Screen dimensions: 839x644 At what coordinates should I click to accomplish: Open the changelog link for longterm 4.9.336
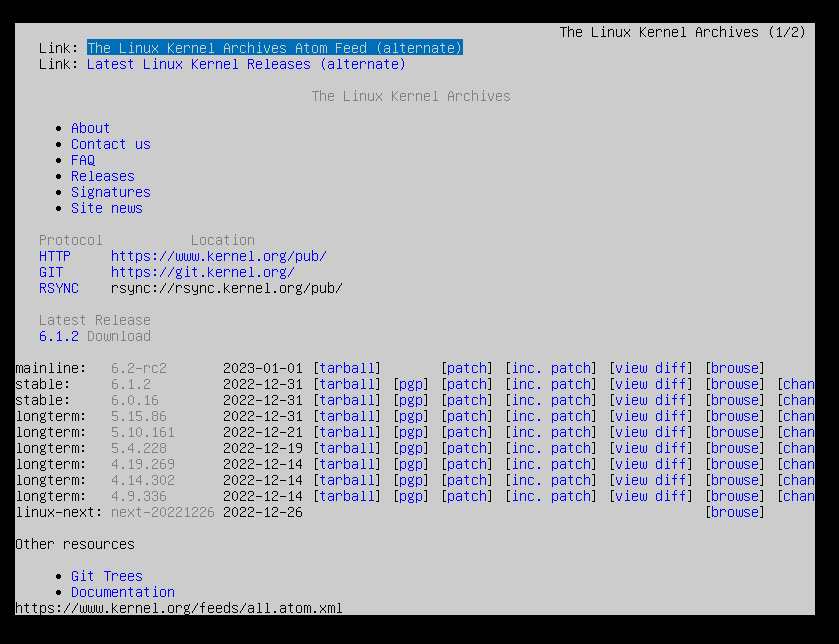tap(799, 497)
